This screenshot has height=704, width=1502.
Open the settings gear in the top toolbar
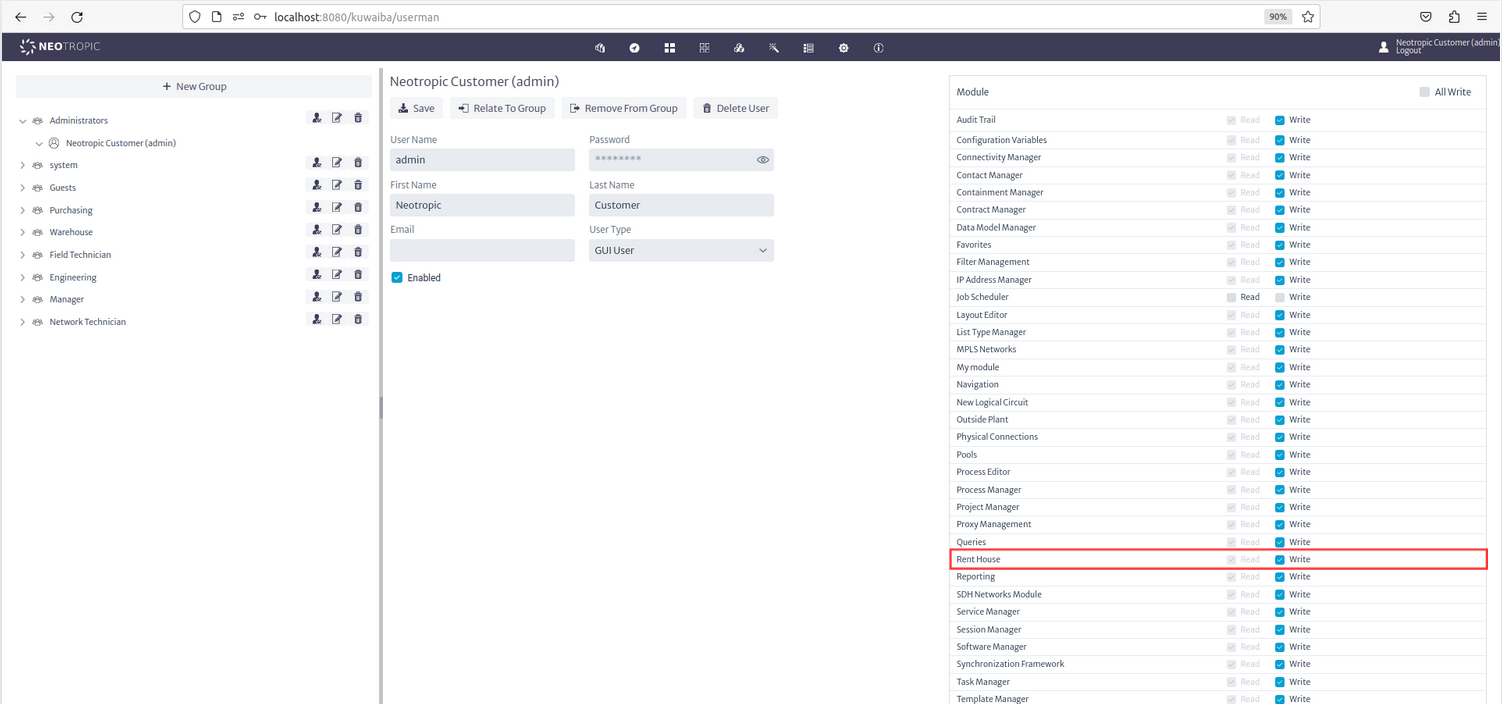coord(843,47)
